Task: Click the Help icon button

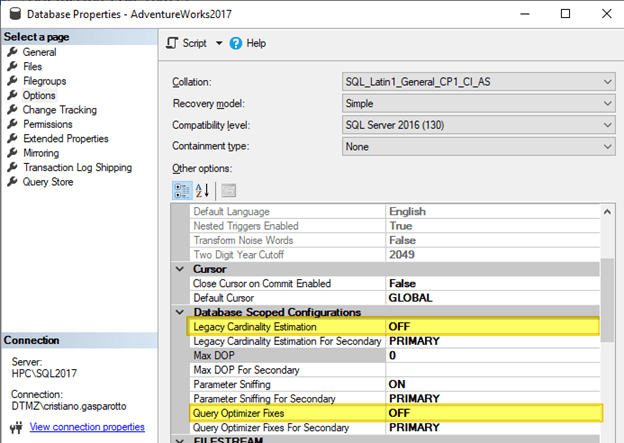Action: 236,43
